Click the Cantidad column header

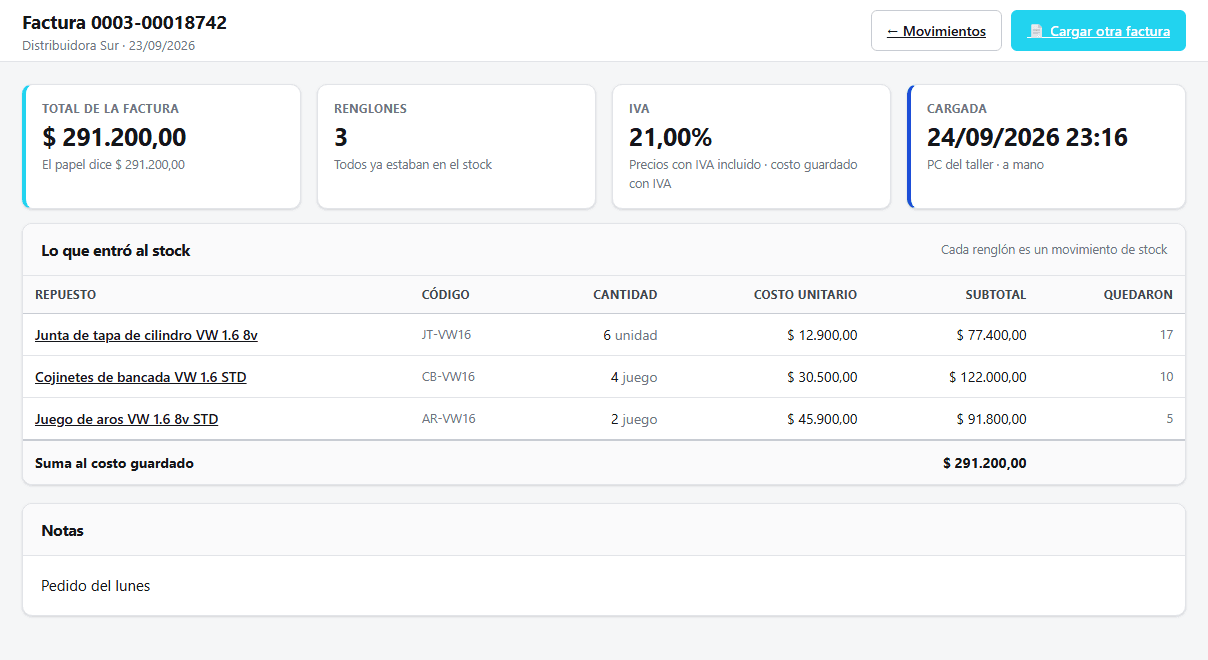click(625, 295)
